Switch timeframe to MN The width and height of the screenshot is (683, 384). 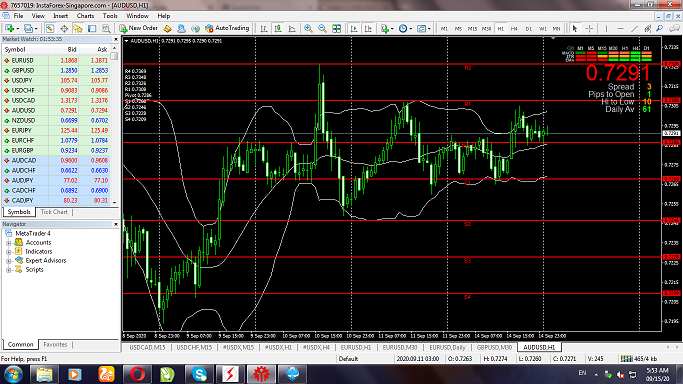(556, 28)
